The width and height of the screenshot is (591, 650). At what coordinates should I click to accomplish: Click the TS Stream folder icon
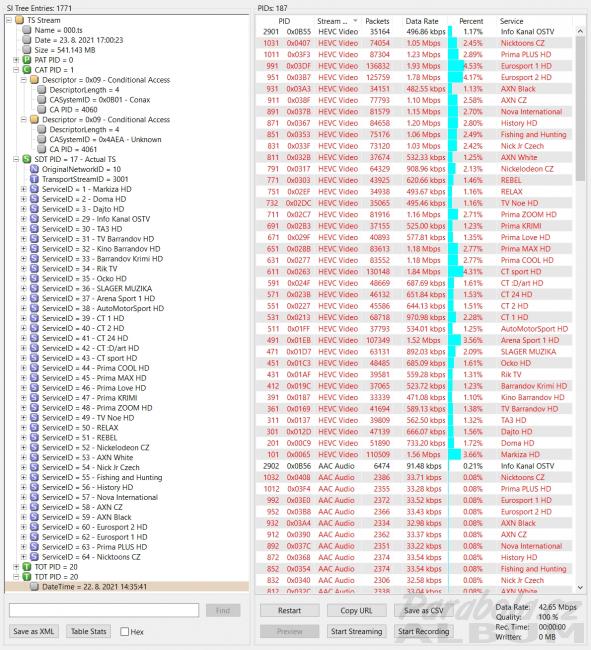(19, 20)
